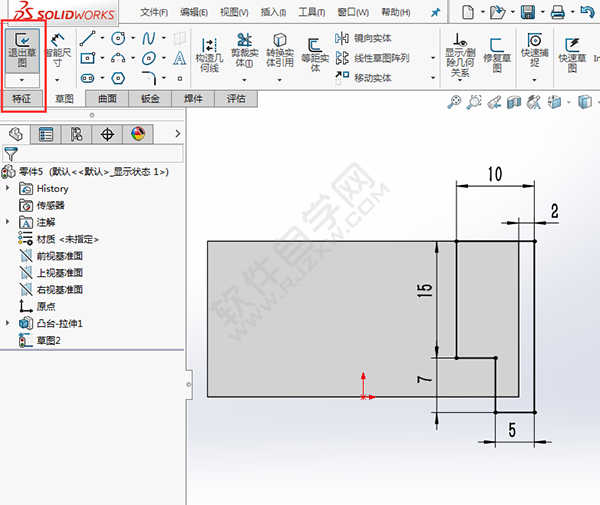Open the Line tool dropdown arrow
This screenshot has height=505, width=600.
[103, 38]
